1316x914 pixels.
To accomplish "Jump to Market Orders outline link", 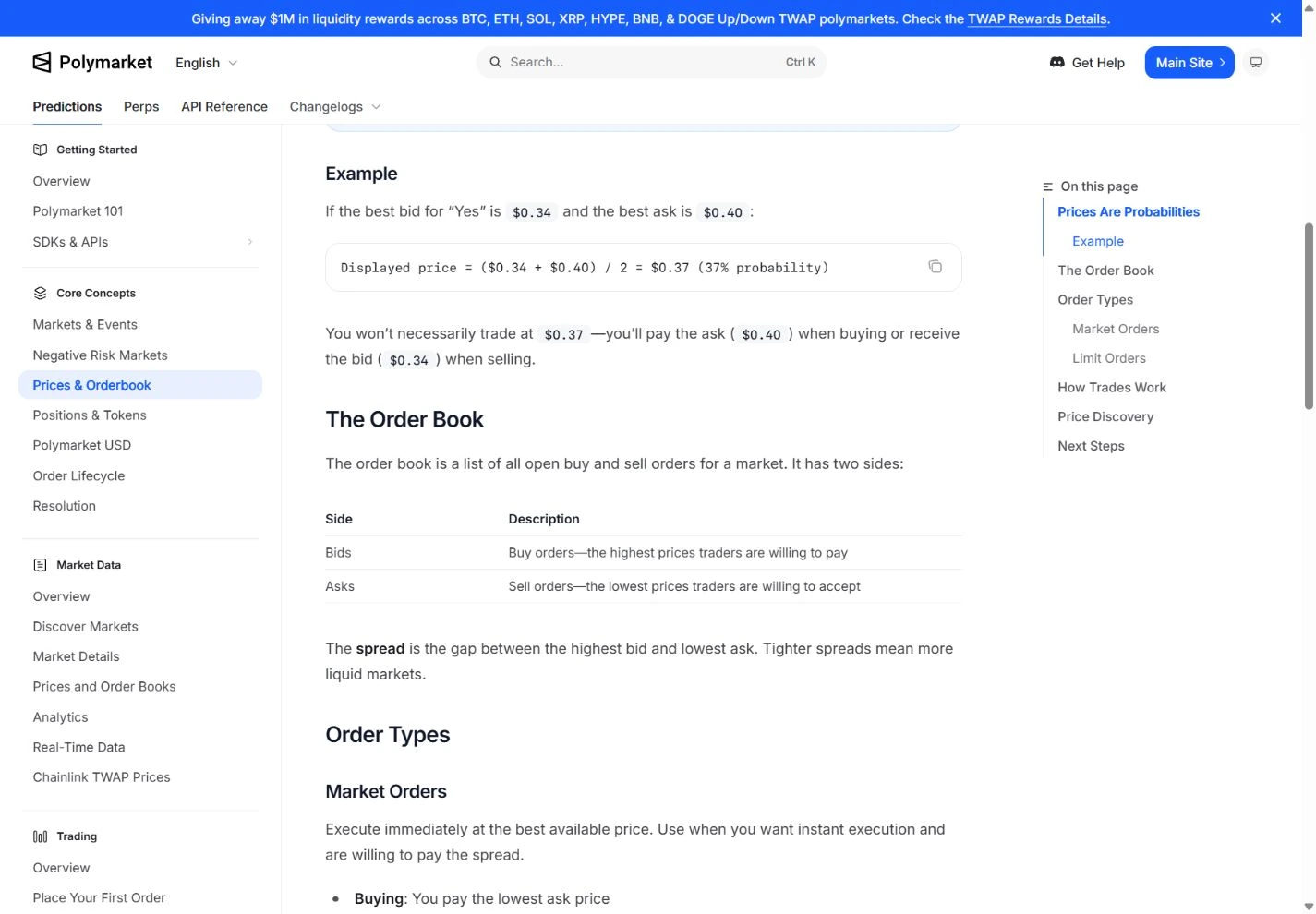I will [1116, 329].
